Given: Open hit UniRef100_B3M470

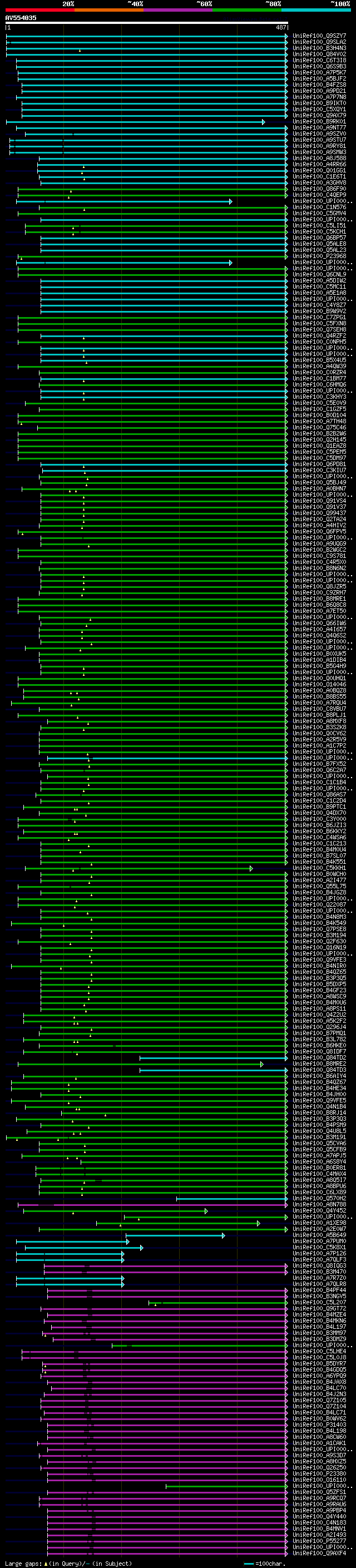Looking at the screenshot, I should pos(319,1272).
